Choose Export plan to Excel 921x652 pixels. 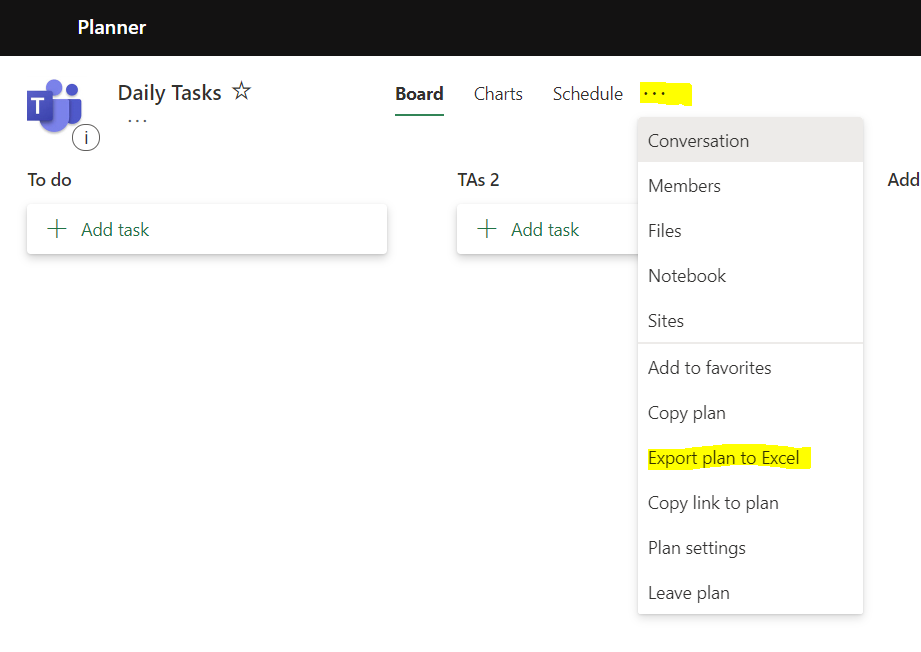tap(750, 458)
